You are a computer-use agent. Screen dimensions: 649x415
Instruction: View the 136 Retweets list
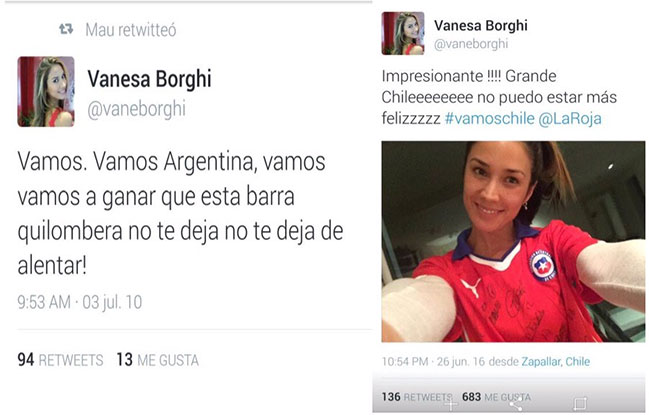click(x=417, y=397)
